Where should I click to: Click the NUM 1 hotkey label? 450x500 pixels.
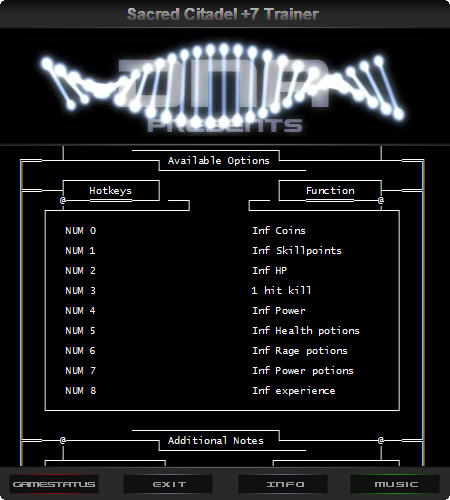(80, 251)
